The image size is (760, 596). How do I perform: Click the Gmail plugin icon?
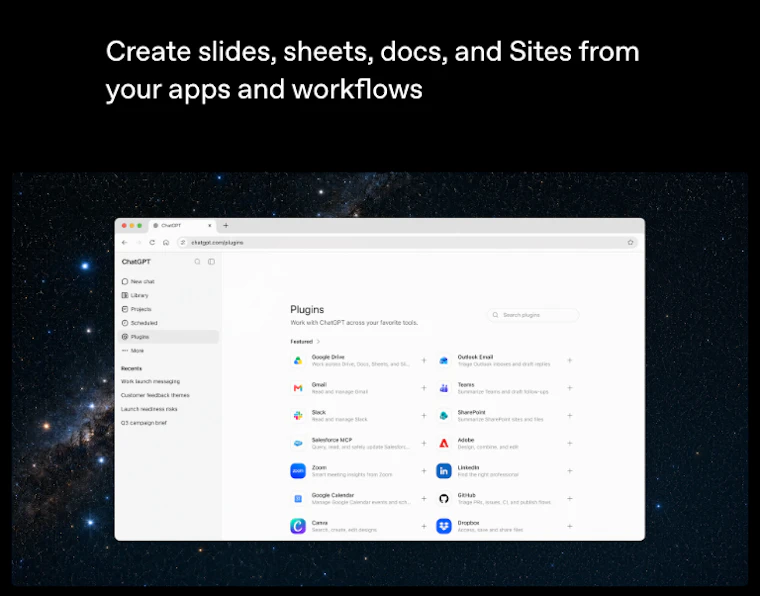(x=298, y=388)
